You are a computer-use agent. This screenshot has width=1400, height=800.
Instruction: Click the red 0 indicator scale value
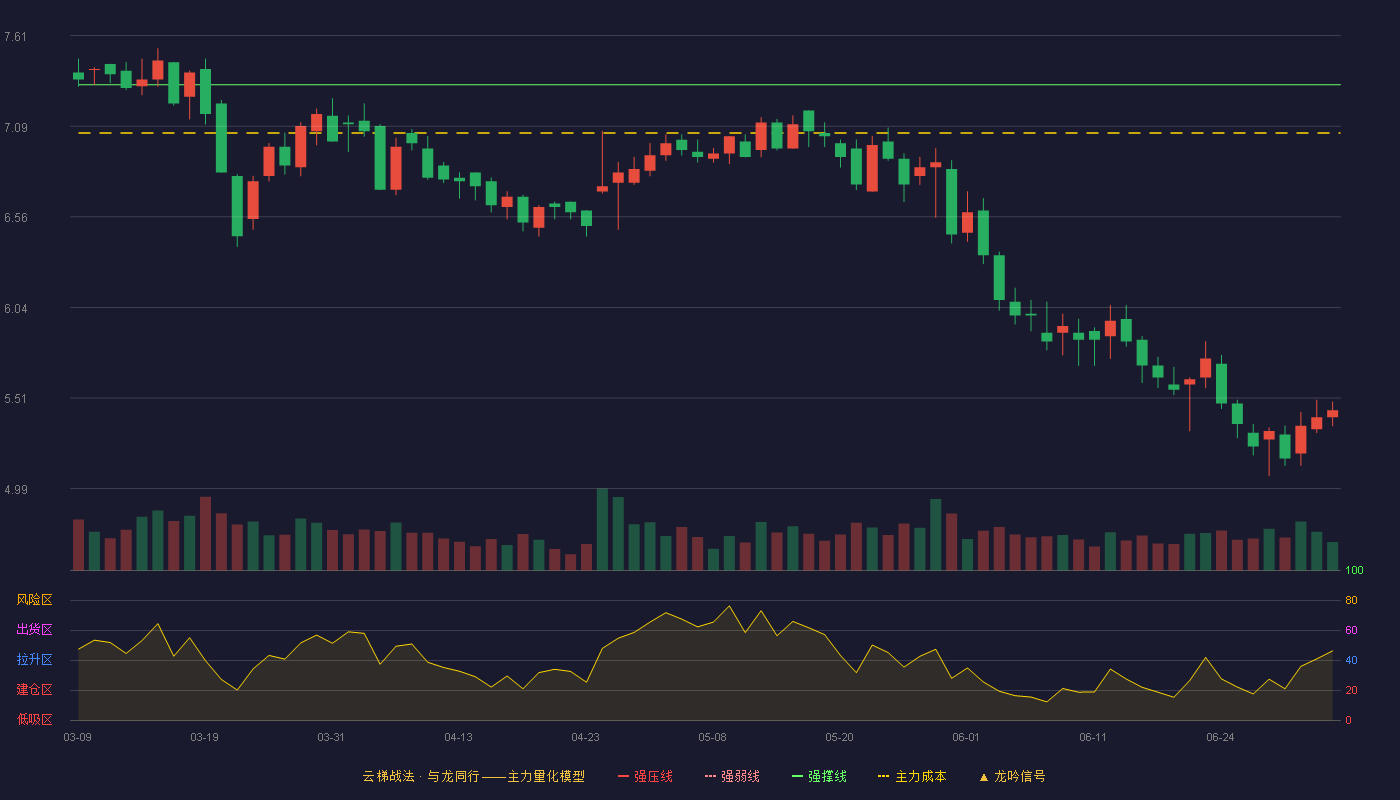[x=1348, y=720]
